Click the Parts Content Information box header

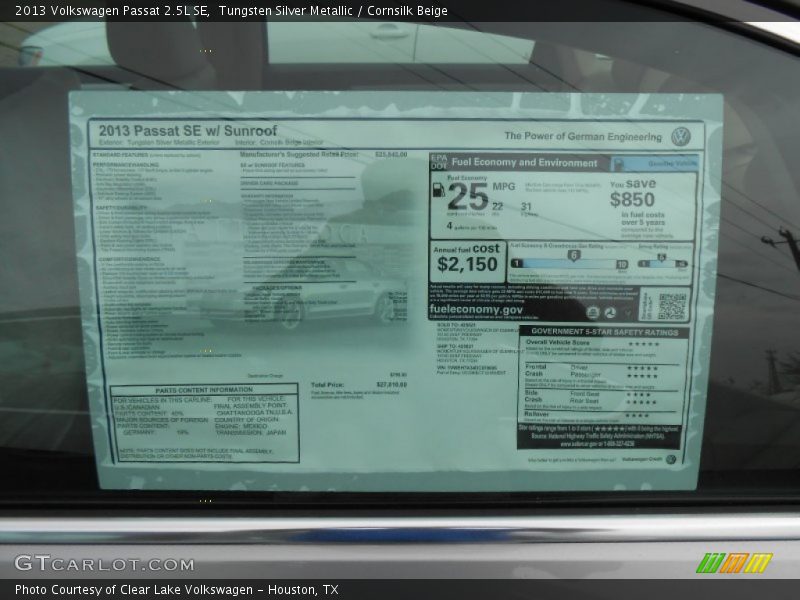[x=203, y=390]
